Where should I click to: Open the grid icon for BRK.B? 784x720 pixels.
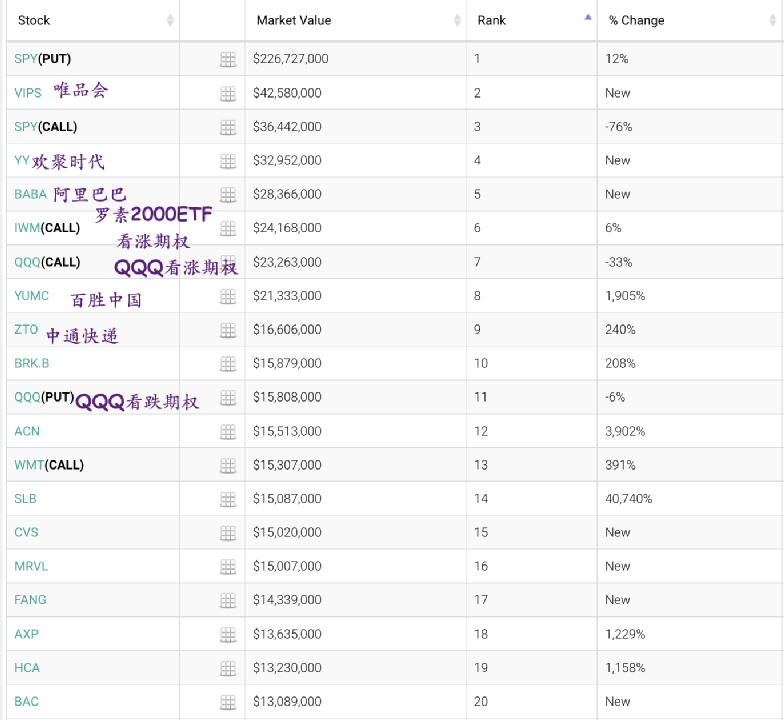[227, 363]
